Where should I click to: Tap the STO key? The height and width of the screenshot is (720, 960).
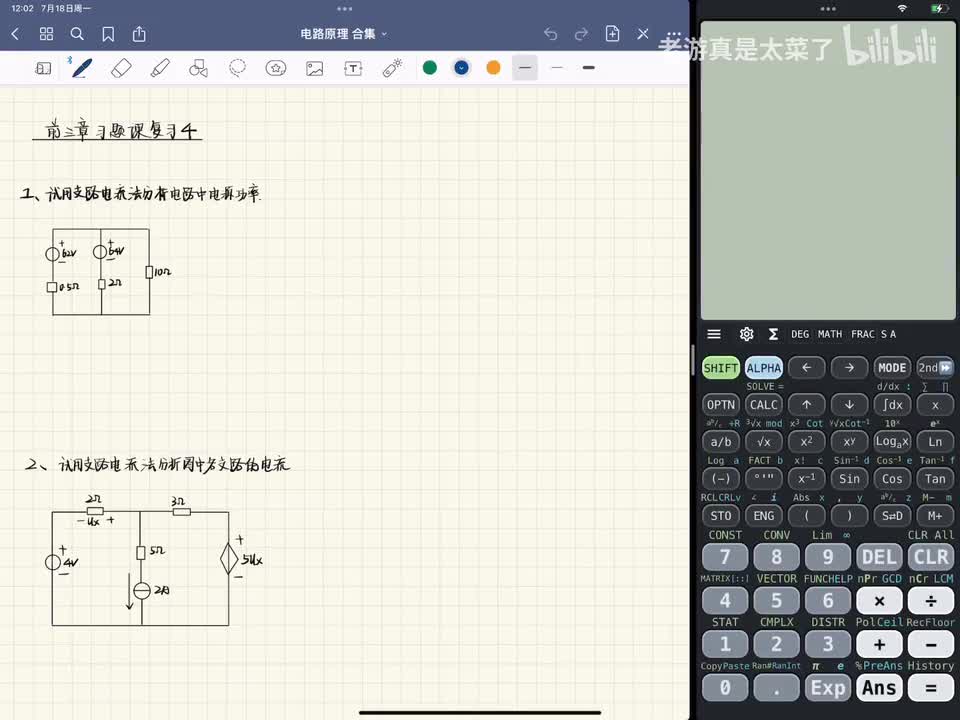click(x=721, y=516)
